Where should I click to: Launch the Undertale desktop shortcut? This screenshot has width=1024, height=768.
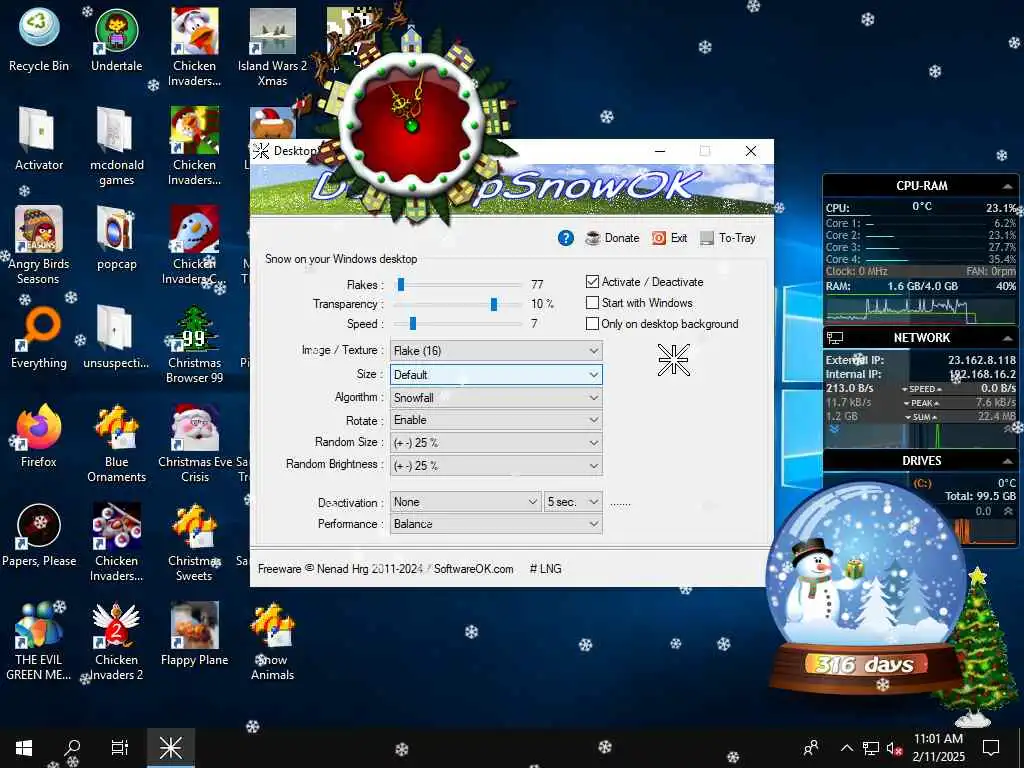pos(116,39)
